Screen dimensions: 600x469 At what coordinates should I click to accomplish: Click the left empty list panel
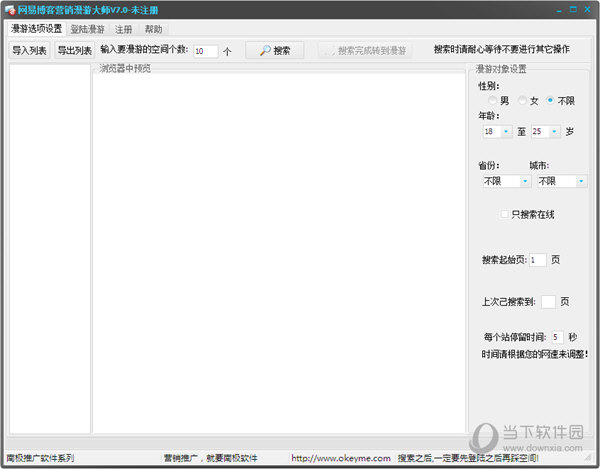[50, 249]
